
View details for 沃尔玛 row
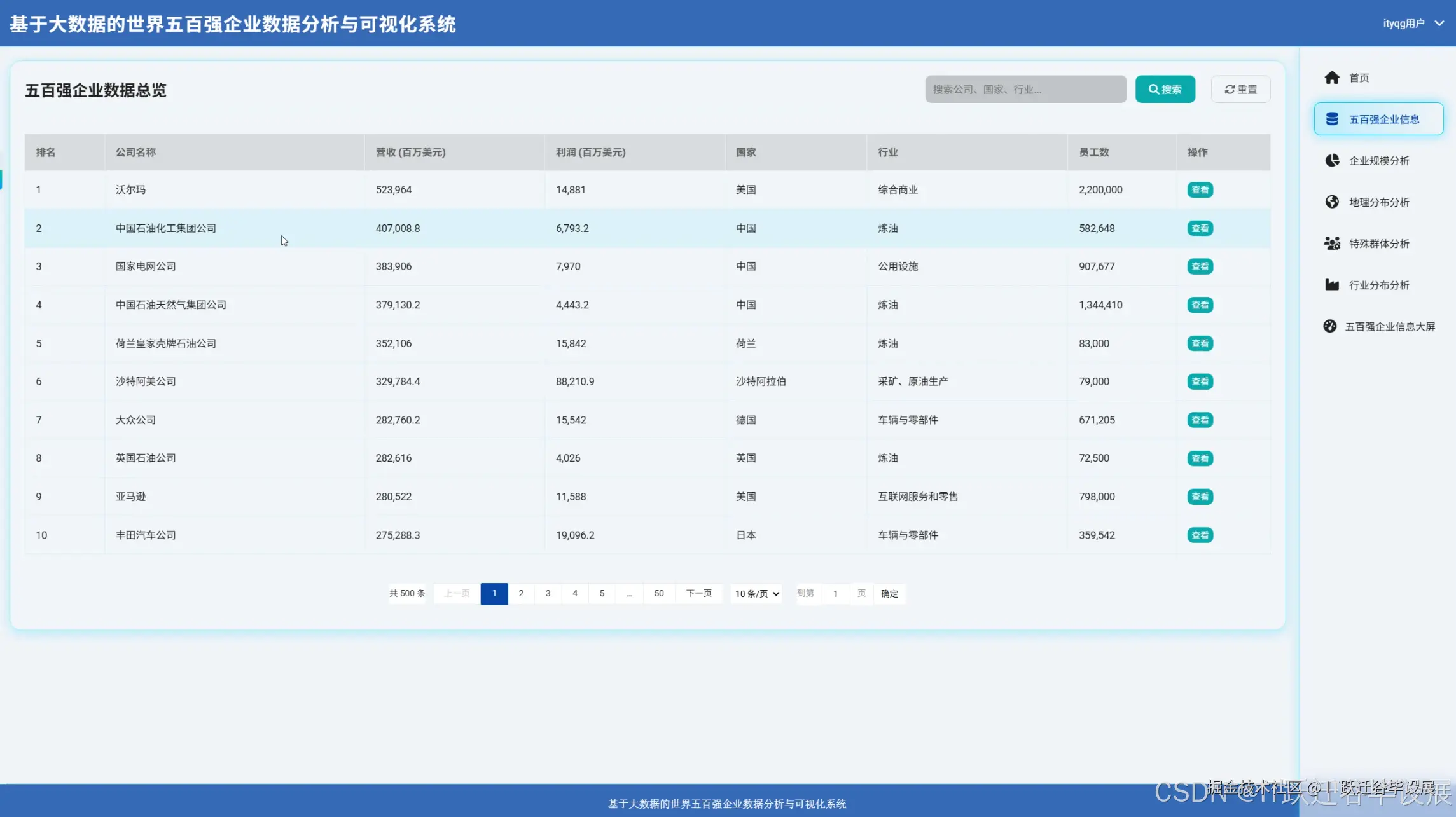(1200, 189)
